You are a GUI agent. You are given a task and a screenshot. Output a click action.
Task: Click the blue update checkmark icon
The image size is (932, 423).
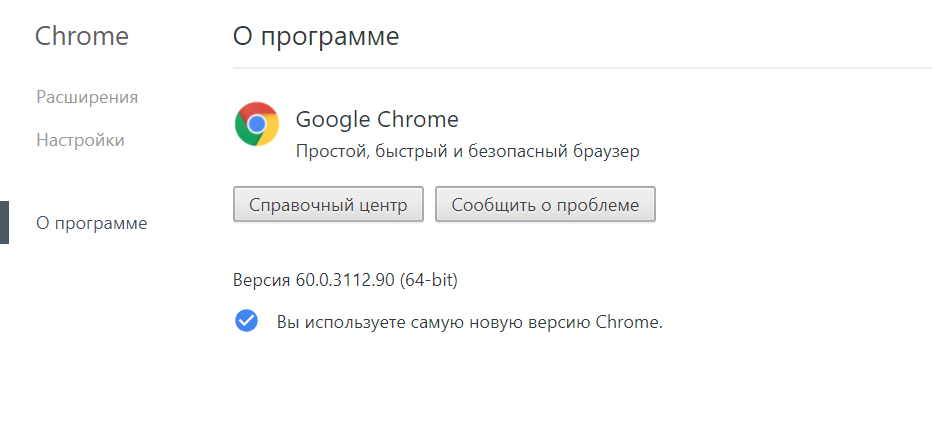click(246, 321)
